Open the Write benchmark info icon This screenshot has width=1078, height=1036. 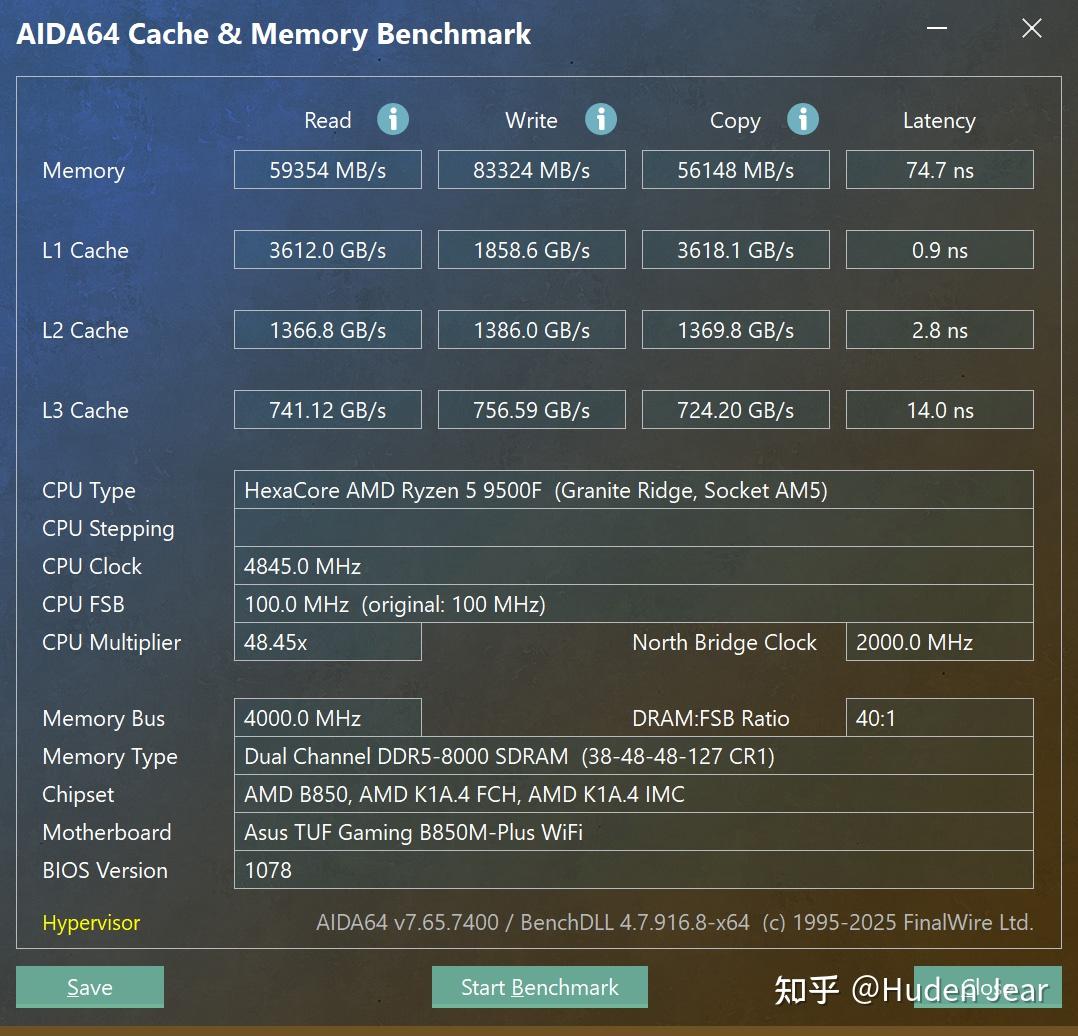point(601,118)
